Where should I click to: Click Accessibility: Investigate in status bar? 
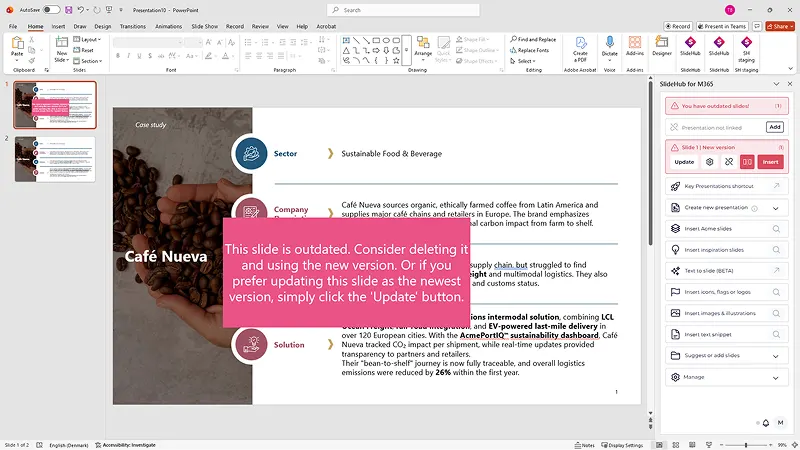coord(126,445)
